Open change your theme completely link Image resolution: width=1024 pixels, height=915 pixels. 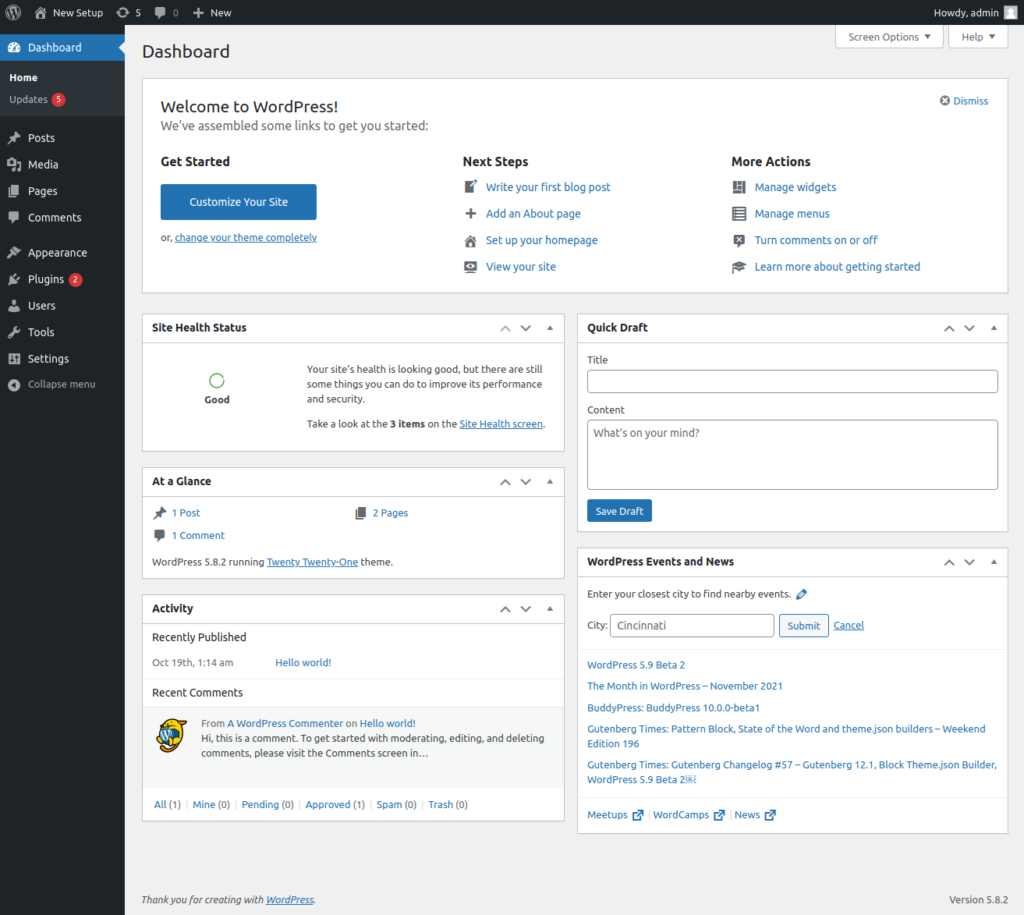click(x=246, y=238)
